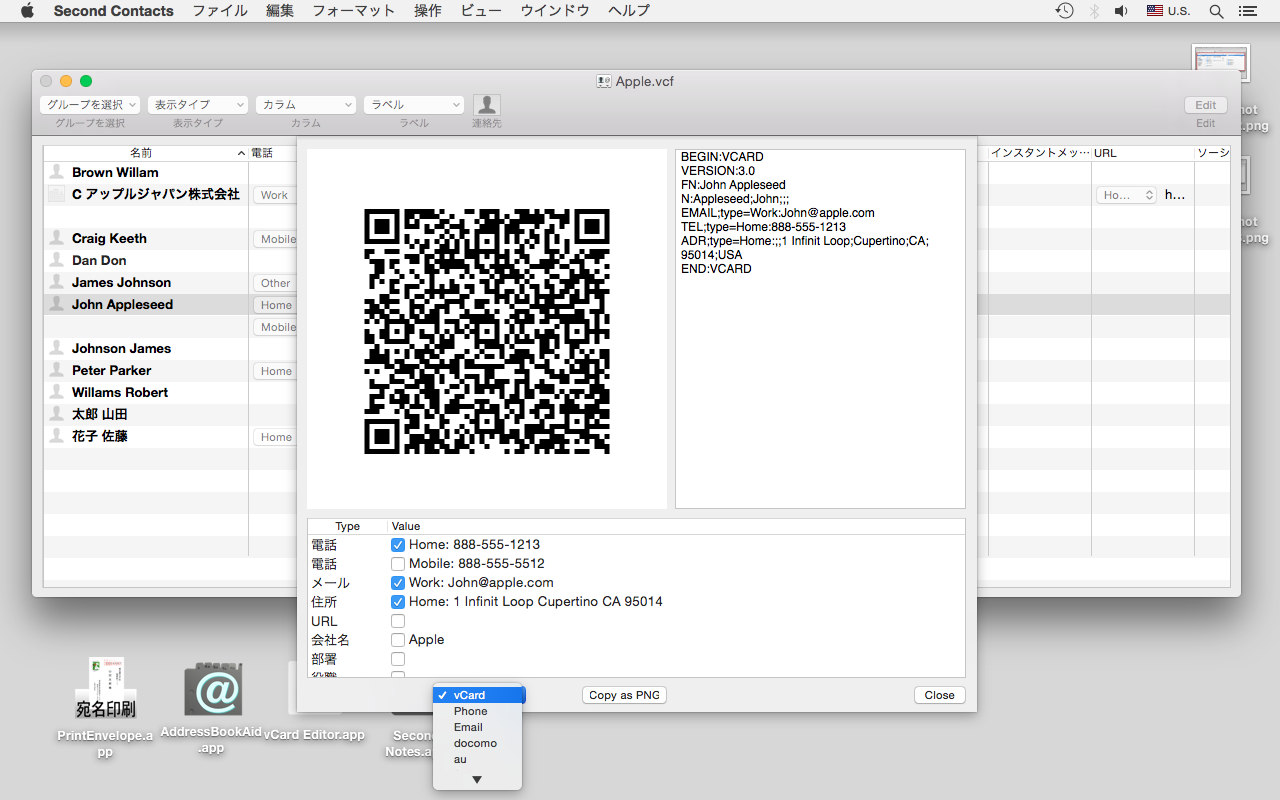This screenshot has height=800, width=1280.
Task: Open the ビュー menu
Action: [x=481, y=11]
